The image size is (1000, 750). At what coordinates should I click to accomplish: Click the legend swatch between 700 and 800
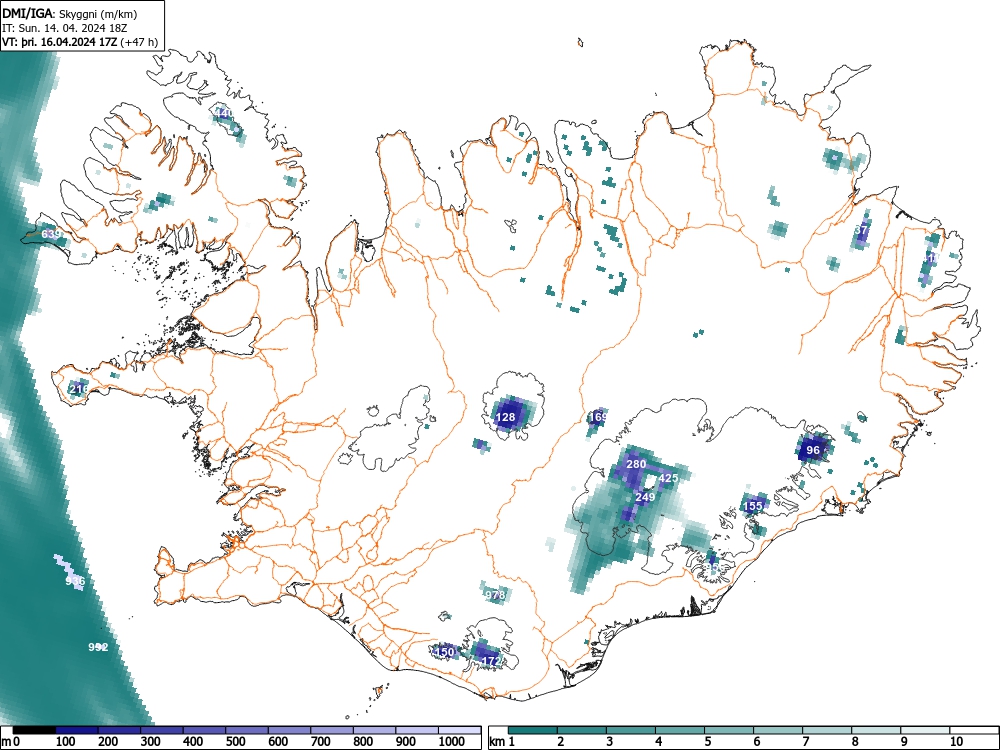332,730
